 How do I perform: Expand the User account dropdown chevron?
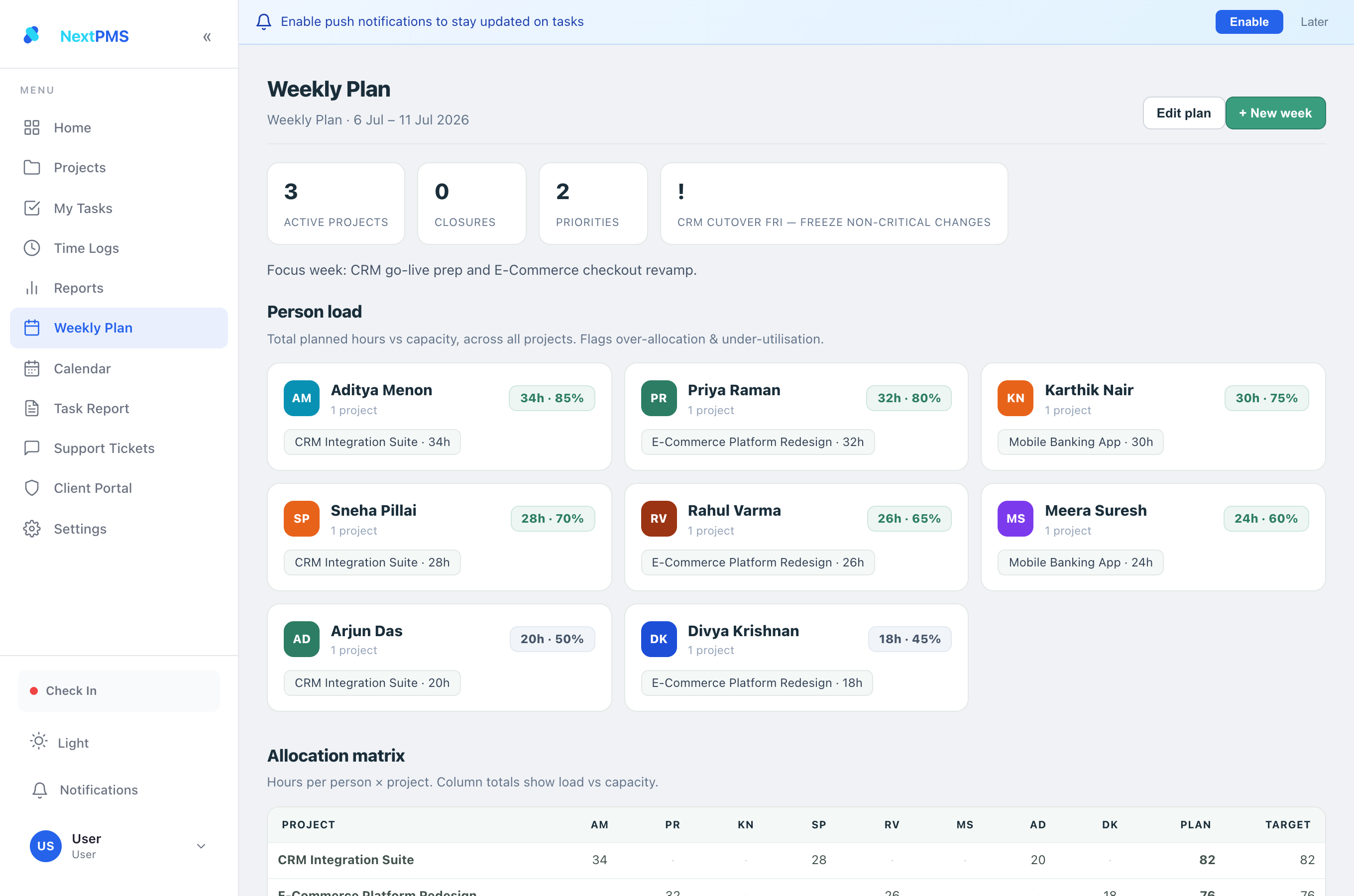click(201, 846)
